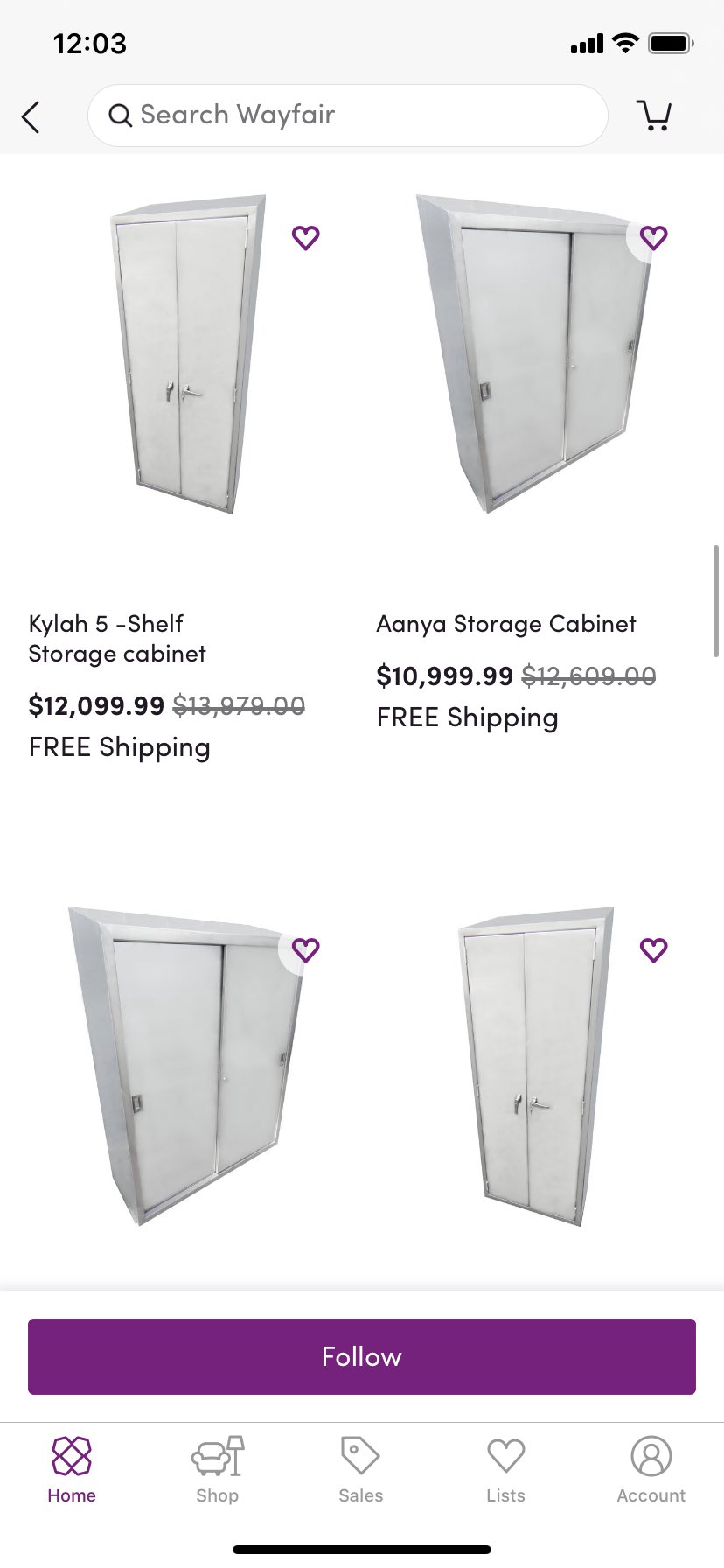Tap the back arrow icon
This screenshot has width=724, height=1568.
point(31,116)
